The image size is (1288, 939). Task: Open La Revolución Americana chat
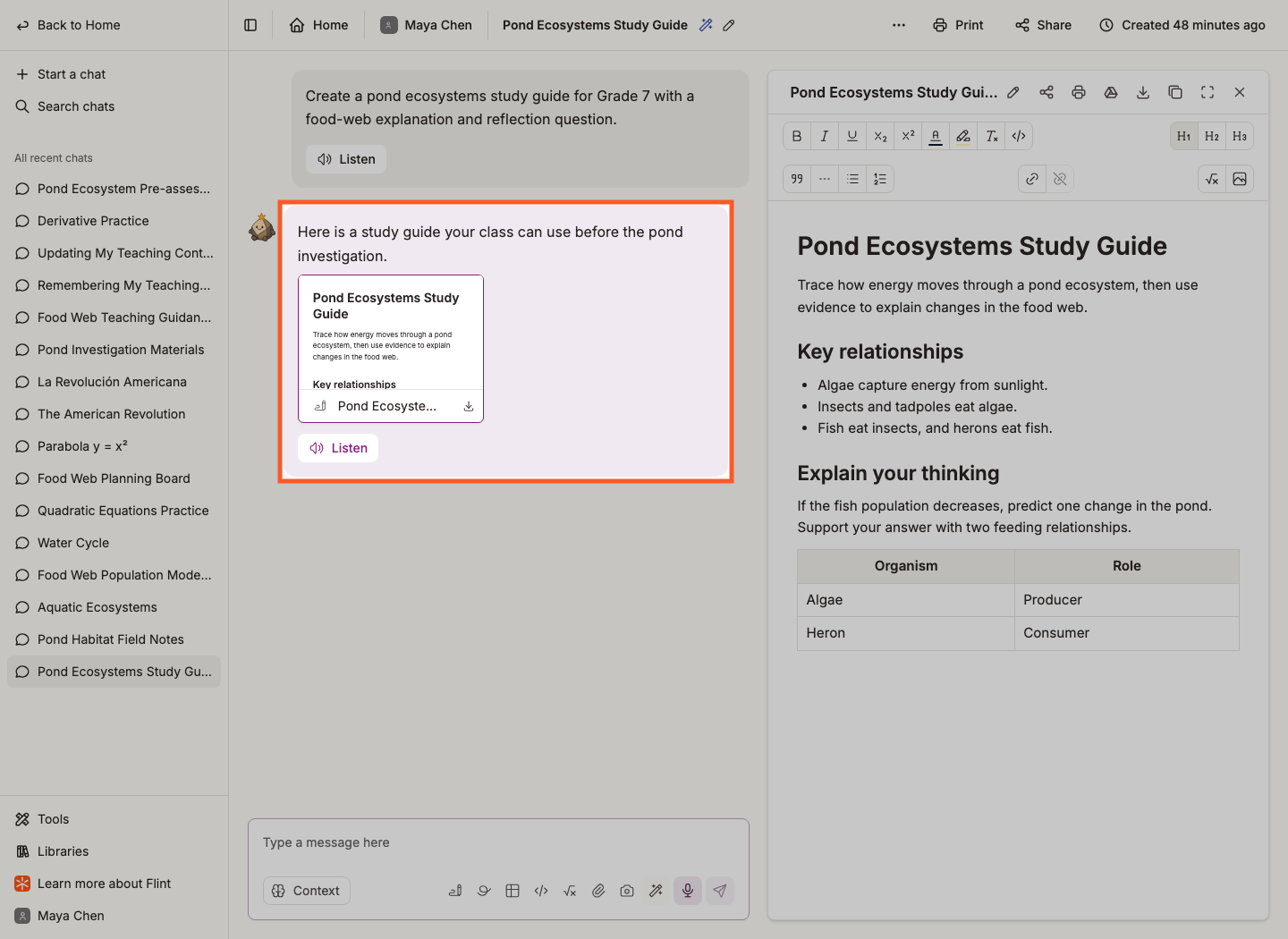click(114, 382)
